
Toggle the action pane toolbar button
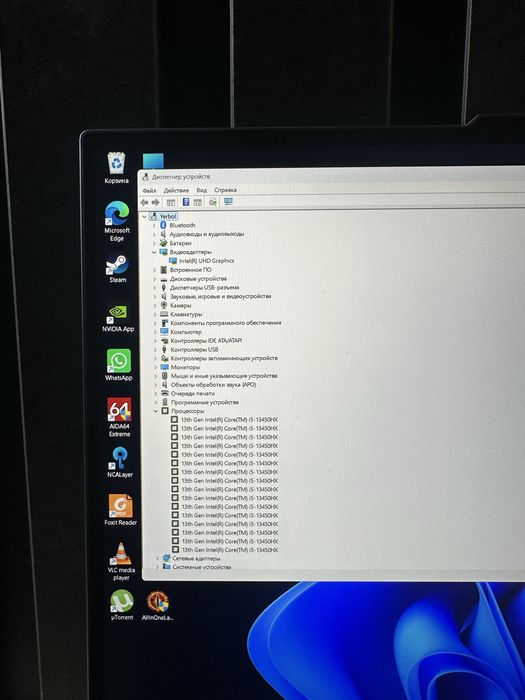coord(198,203)
